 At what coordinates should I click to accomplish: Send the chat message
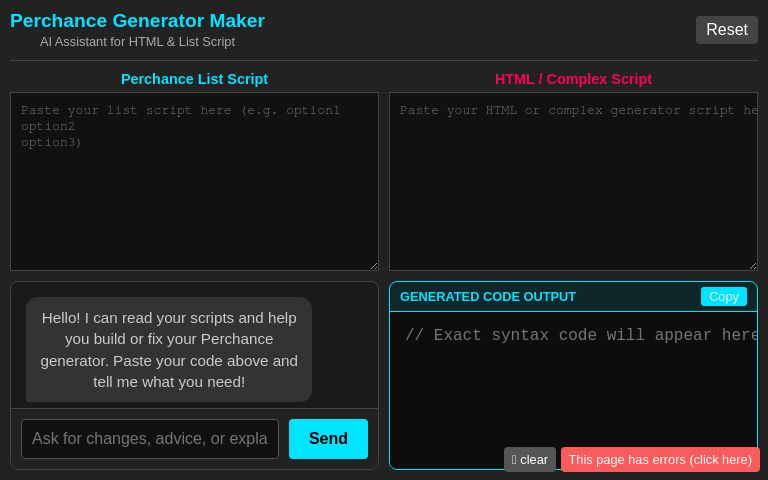pos(328,438)
